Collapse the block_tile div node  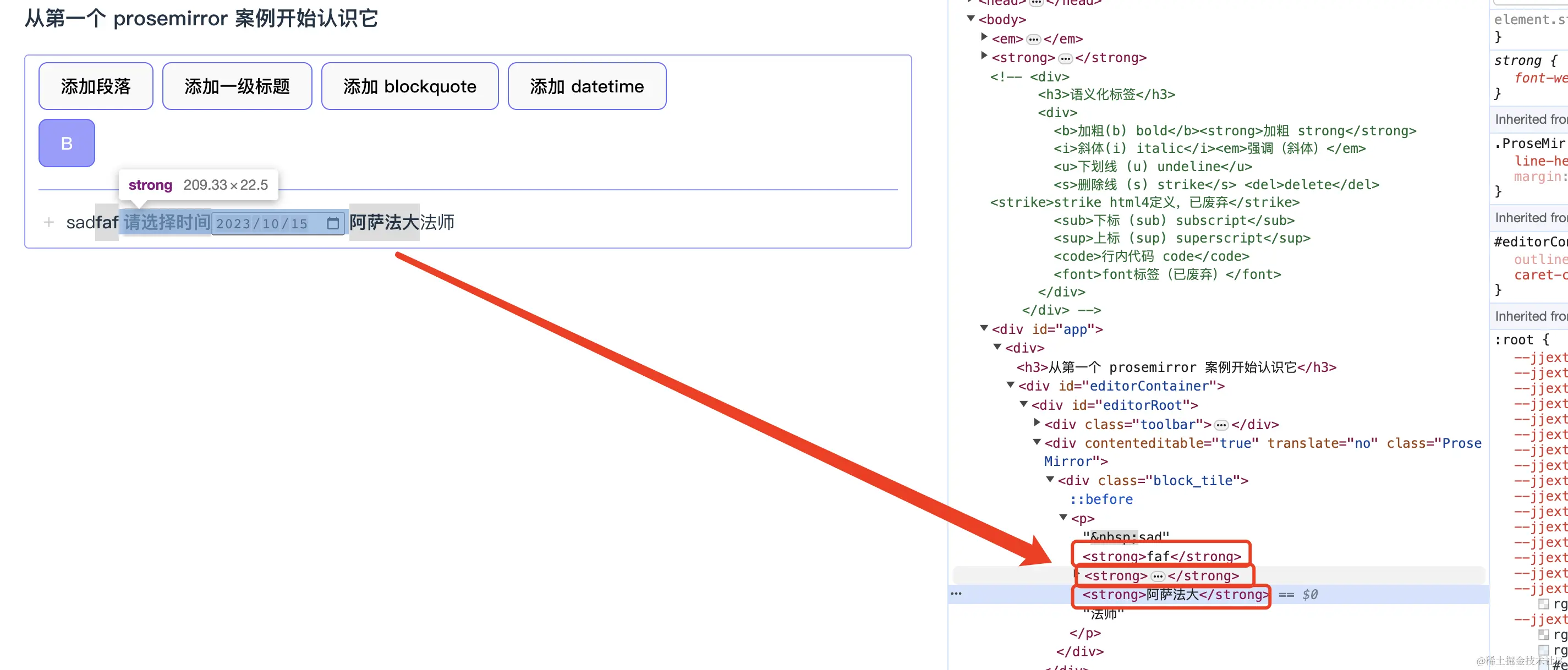pyautogui.click(x=1050, y=480)
